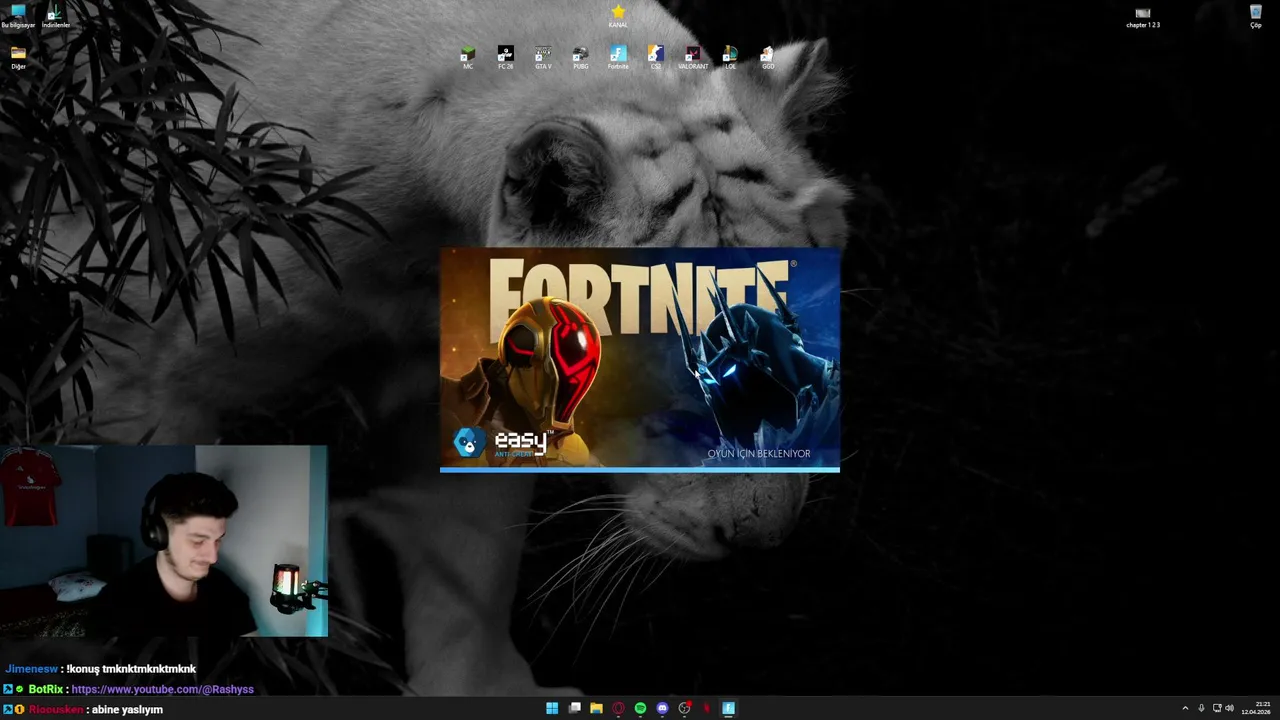Open the volume tray icon
1280x720 pixels.
(x=1229, y=708)
